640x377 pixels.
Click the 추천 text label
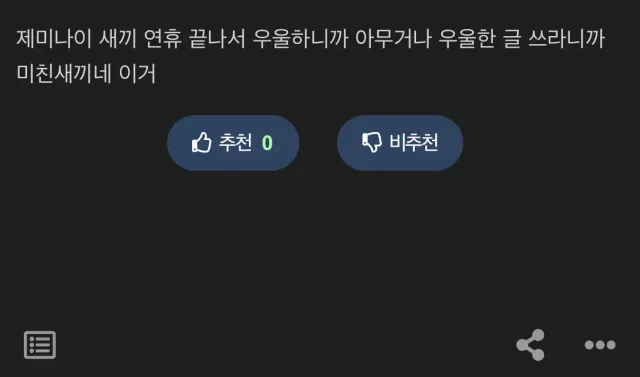click(236, 142)
